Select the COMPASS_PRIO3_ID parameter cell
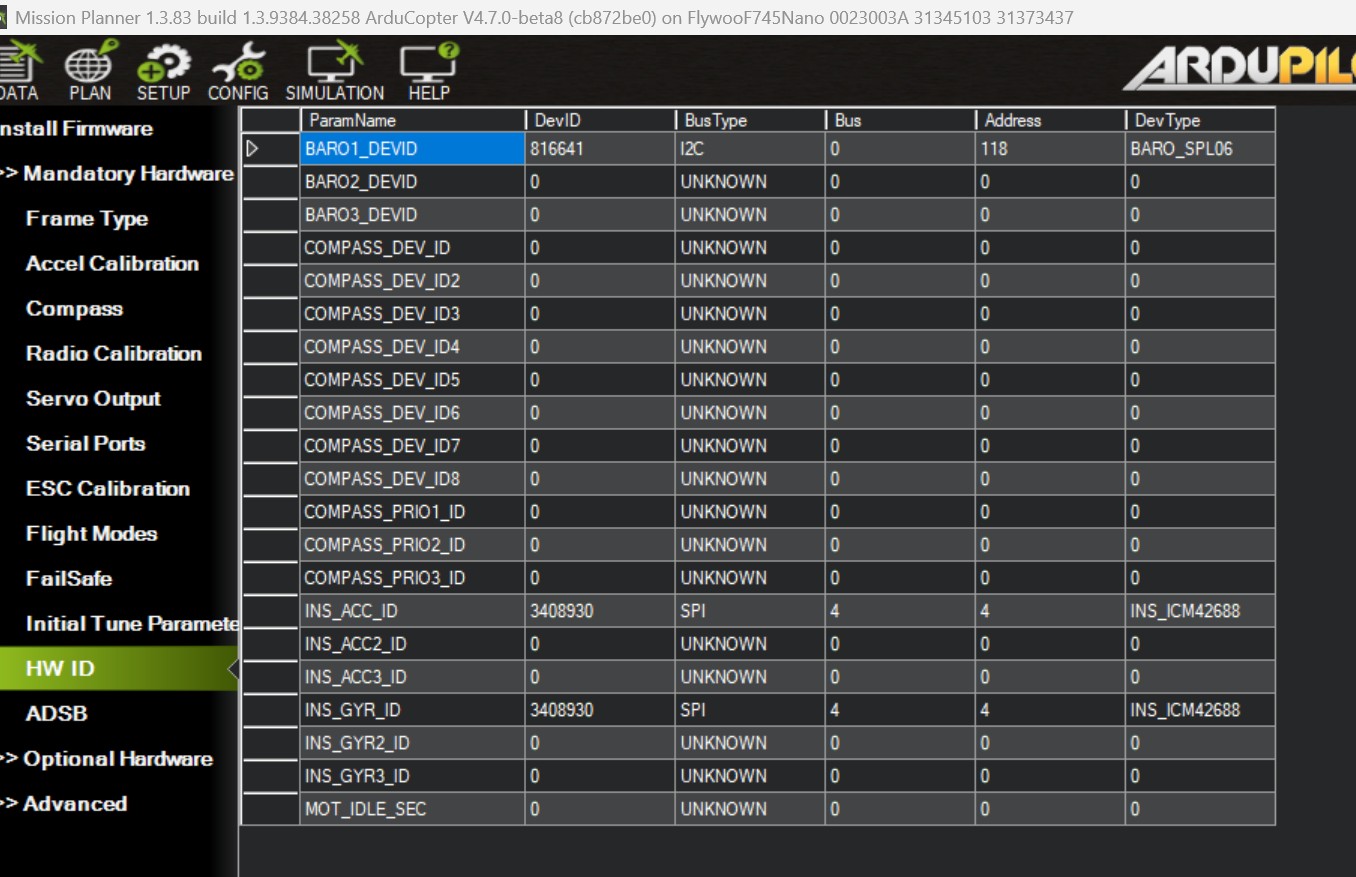This screenshot has width=1356, height=877. (413, 578)
